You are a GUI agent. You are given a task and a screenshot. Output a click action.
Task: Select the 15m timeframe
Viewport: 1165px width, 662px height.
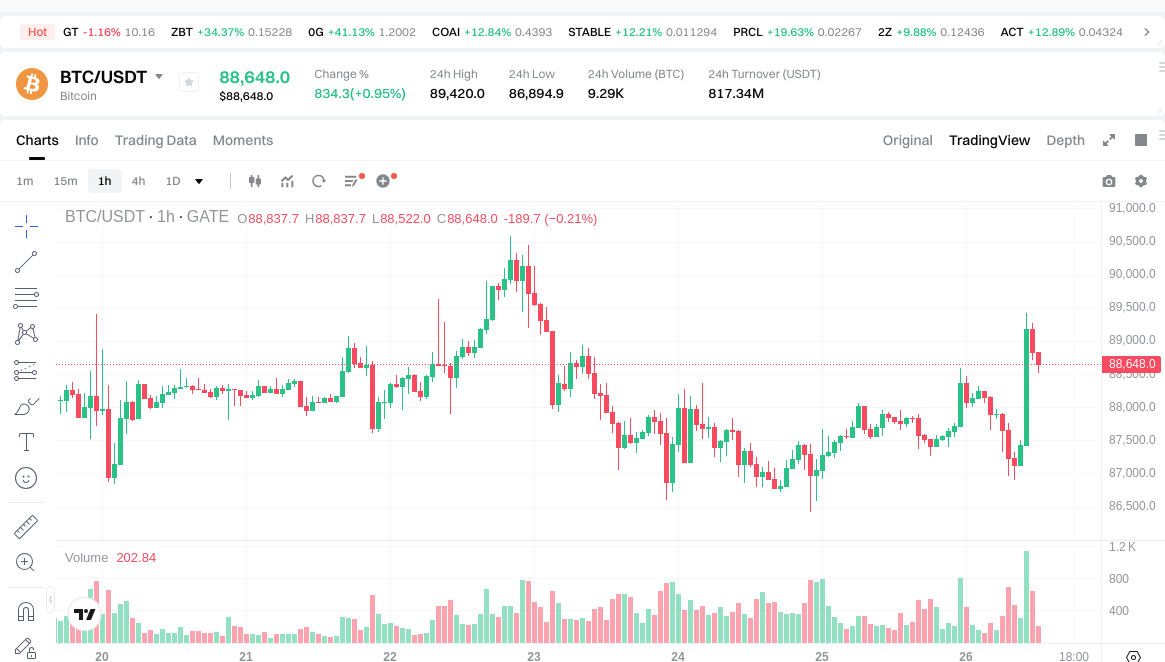(65, 181)
